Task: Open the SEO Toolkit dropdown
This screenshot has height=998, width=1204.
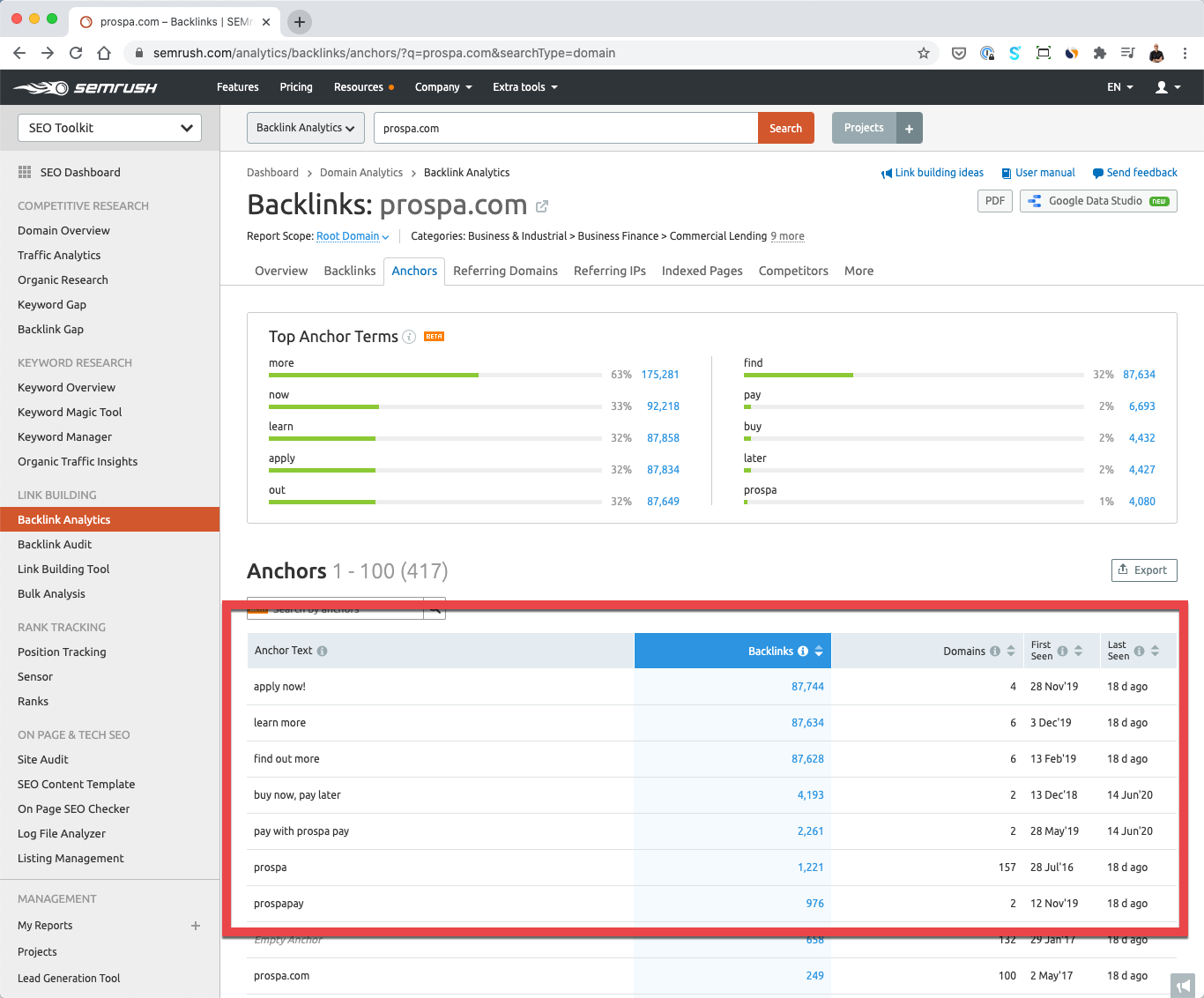Action: tap(109, 128)
